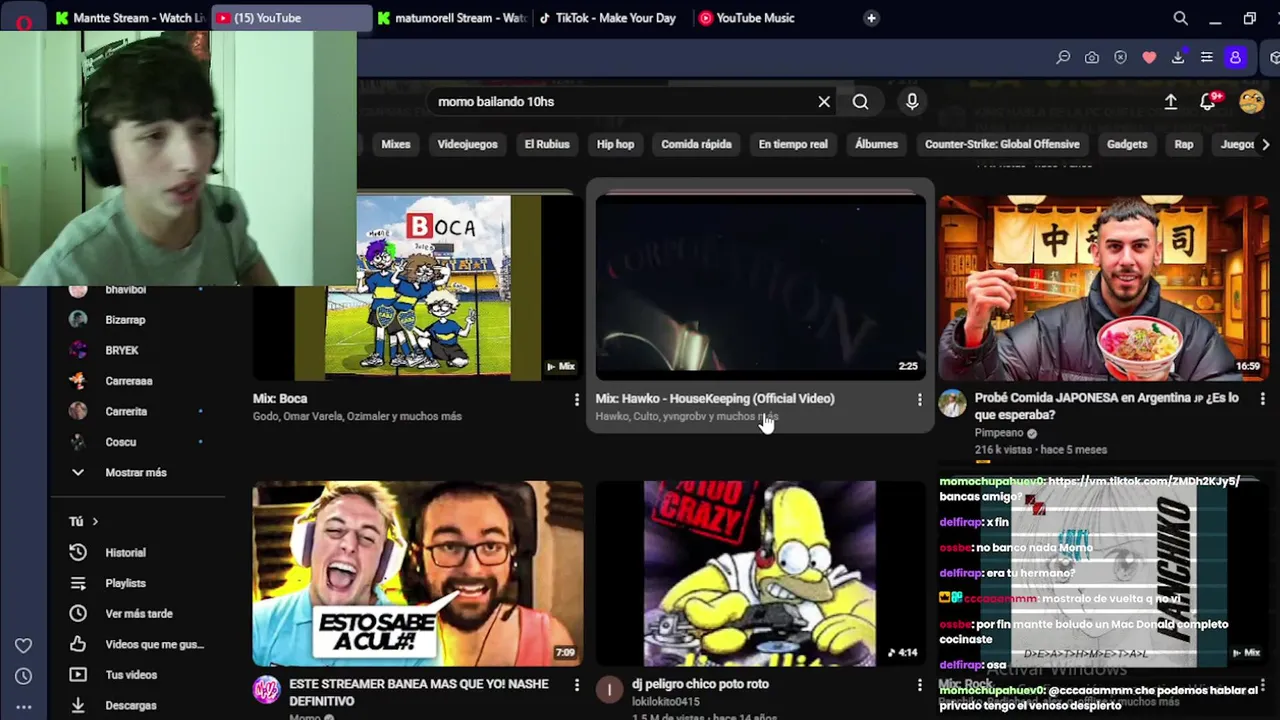This screenshot has height=720, width=1280.
Task: Play the ESTO SABE A CUL thumbnail
Action: coord(418,574)
